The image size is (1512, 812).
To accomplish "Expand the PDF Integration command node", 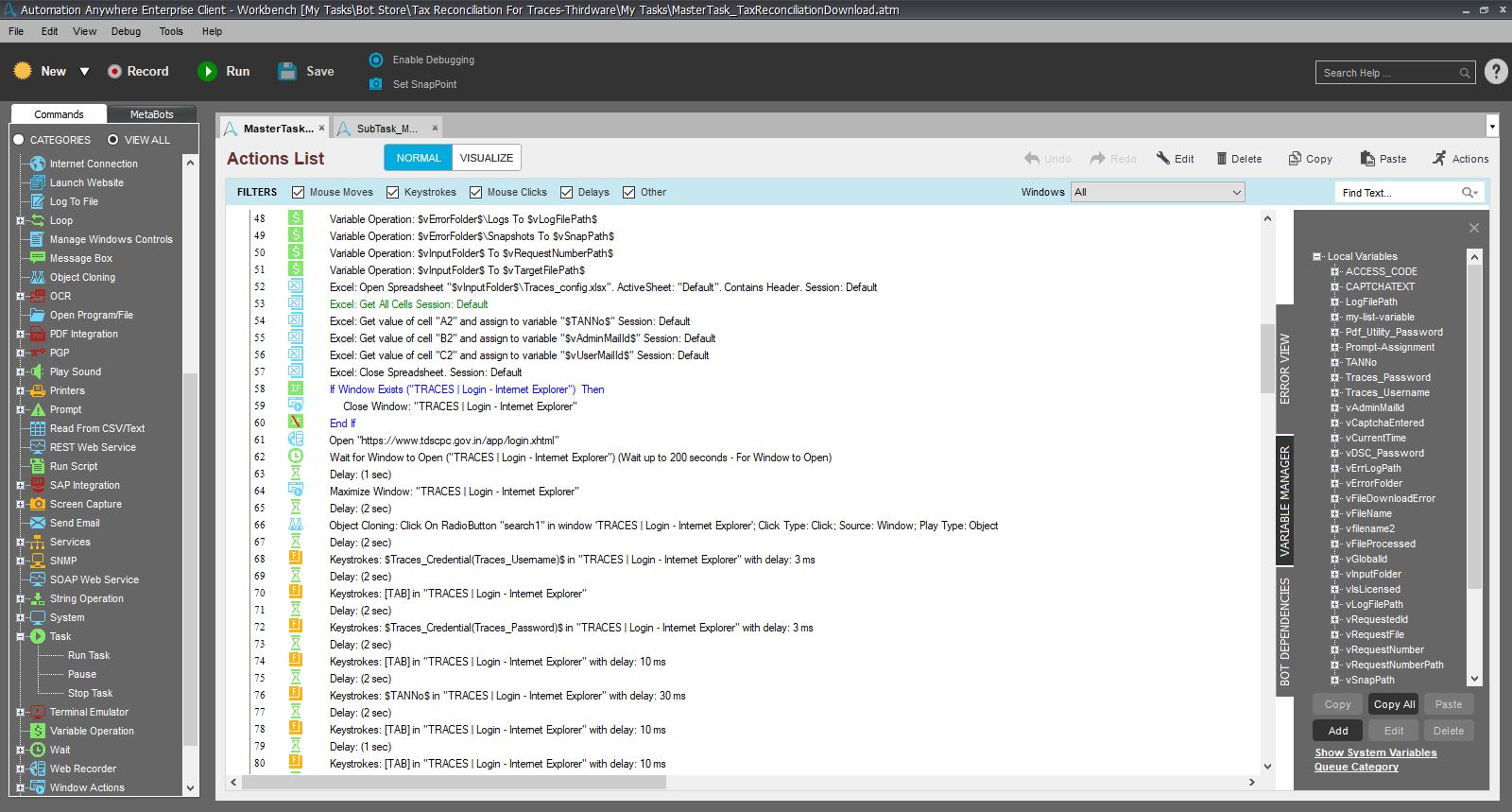I will click(x=20, y=334).
